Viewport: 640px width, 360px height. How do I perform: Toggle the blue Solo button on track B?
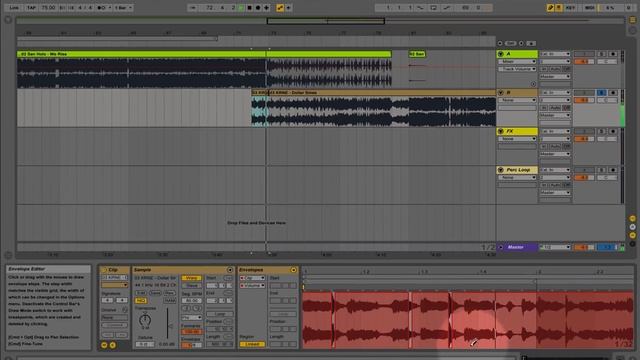pos(601,93)
